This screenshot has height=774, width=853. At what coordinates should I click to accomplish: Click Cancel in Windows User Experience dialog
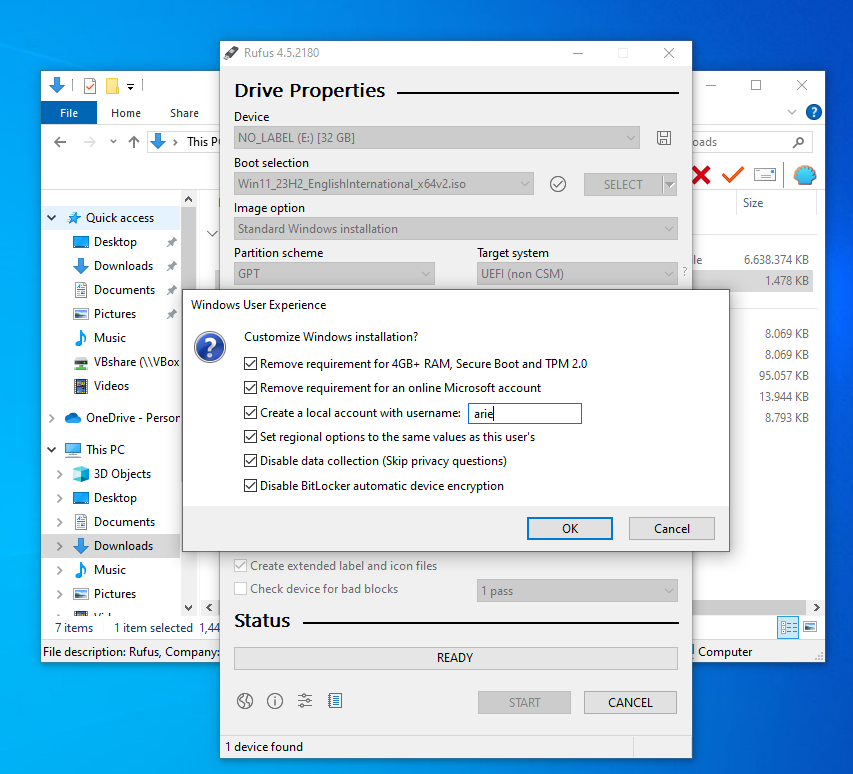tap(672, 529)
